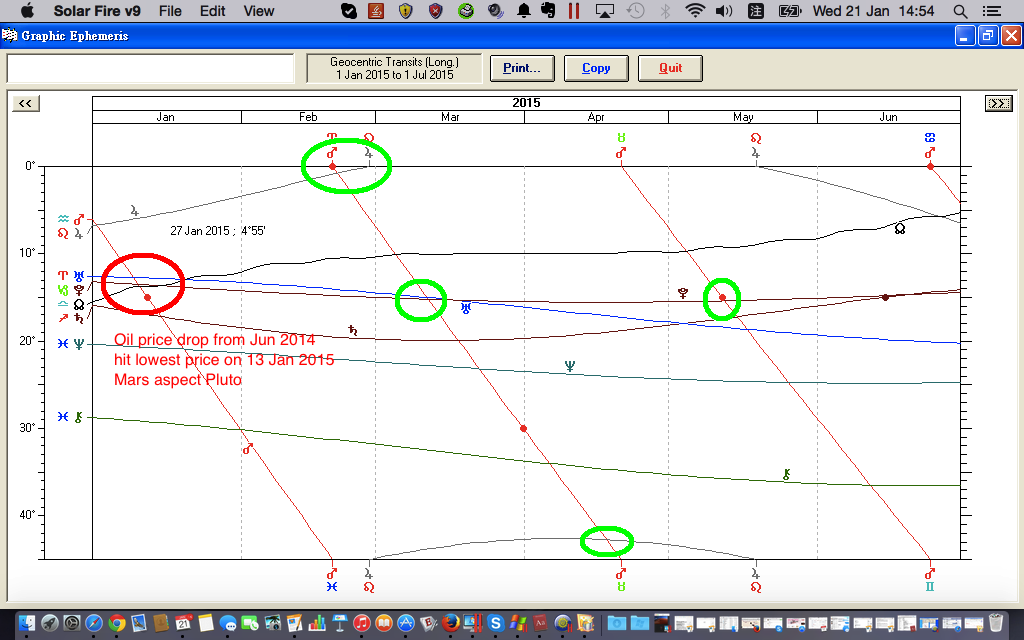The height and width of the screenshot is (640, 1024).
Task: Launch Google Chrome from the Dock
Action: coord(117,623)
